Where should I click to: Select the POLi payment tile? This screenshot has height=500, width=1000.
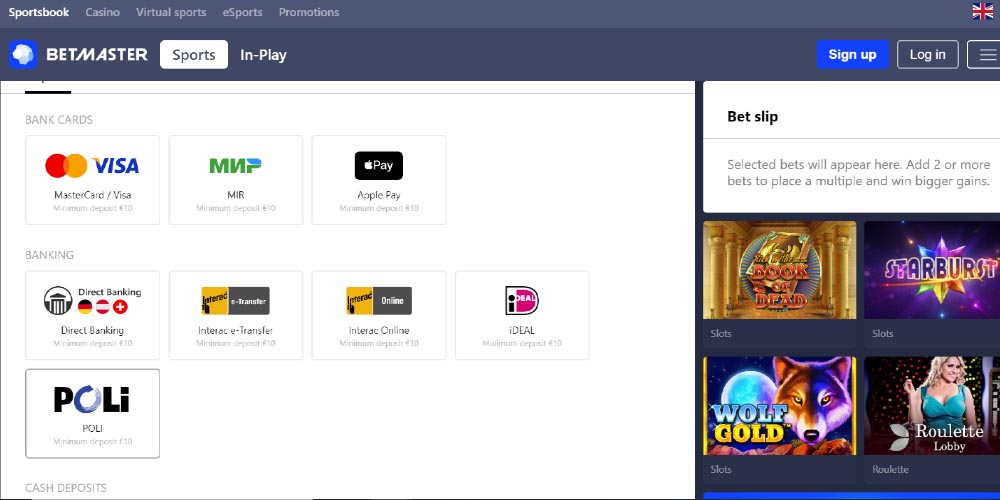pyautogui.click(x=92, y=413)
